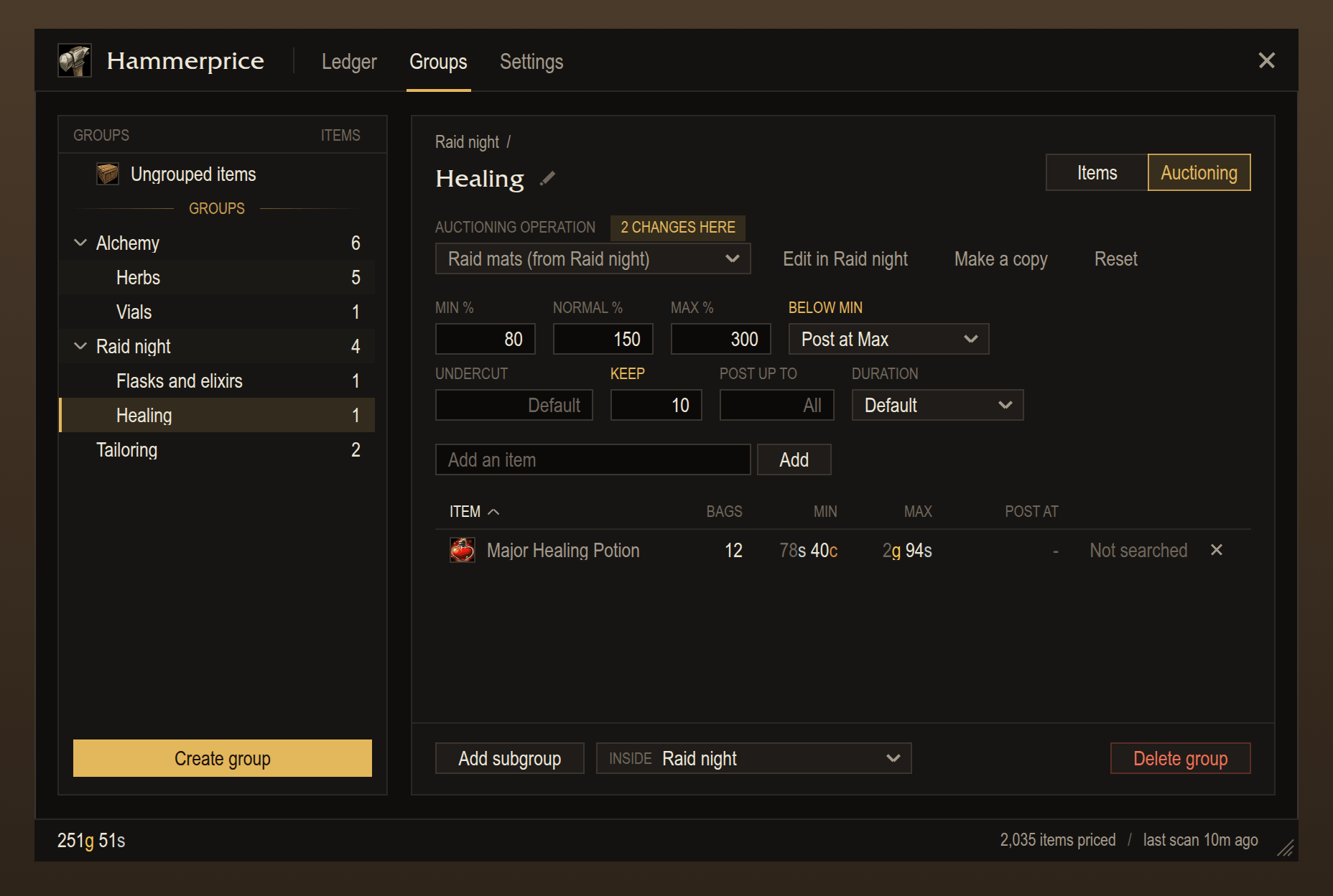Viewport: 1333px width, 896px height.
Task: Open the Settings tab
Action: point(531,62)
